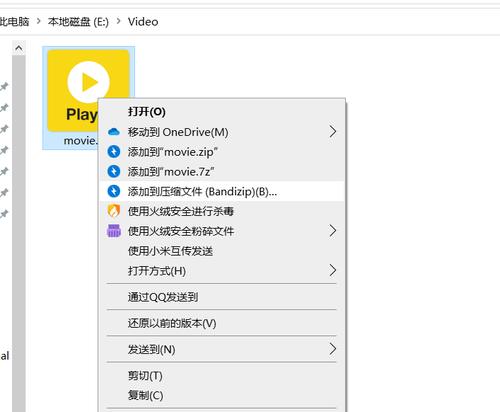This screenshot has width=500, height=412.
Task: Click the topmost pin icon in sidebar
Action: [x=4, y=87]
